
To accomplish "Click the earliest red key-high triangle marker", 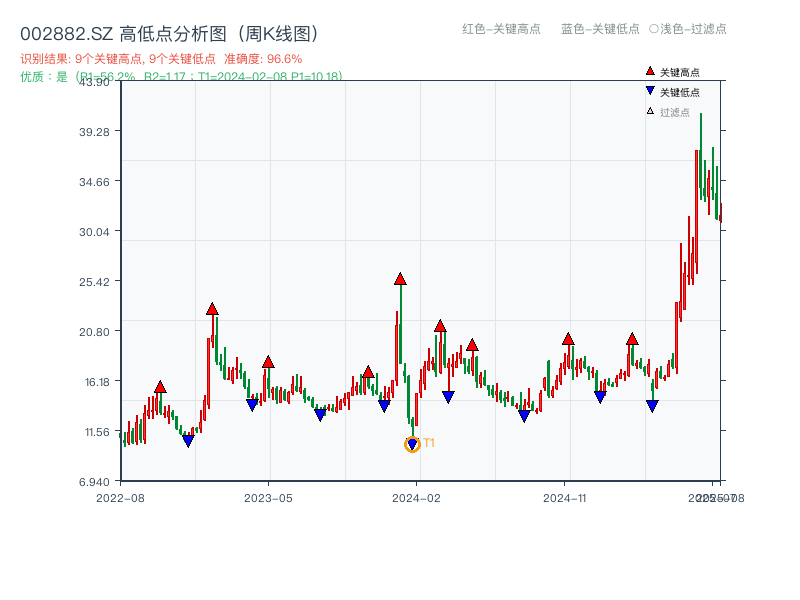I will [x=160, y=387].
